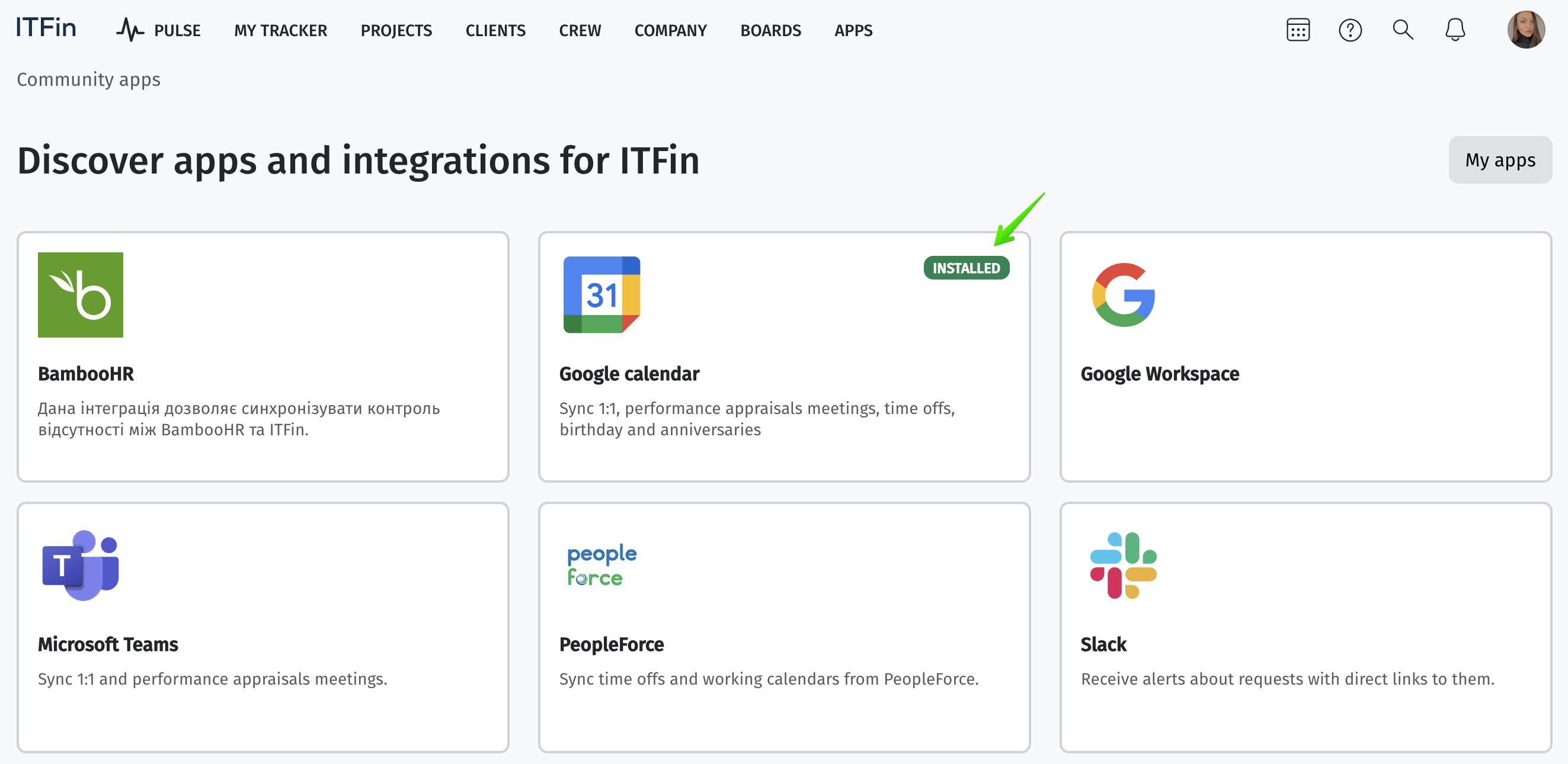1568x764 pixels.
Task: Click the Google Calendar logo
Action: (601, 295)
